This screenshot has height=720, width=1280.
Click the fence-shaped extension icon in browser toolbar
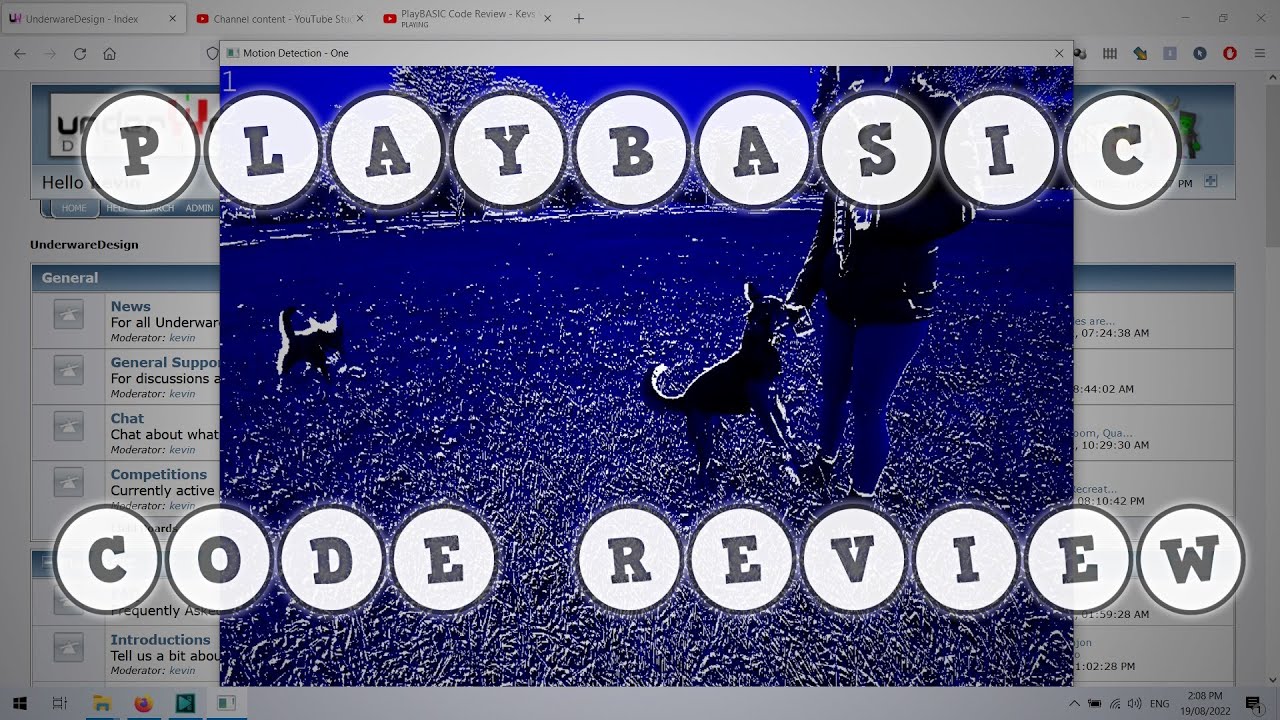pyautogui.click(x=1110, y=54)
